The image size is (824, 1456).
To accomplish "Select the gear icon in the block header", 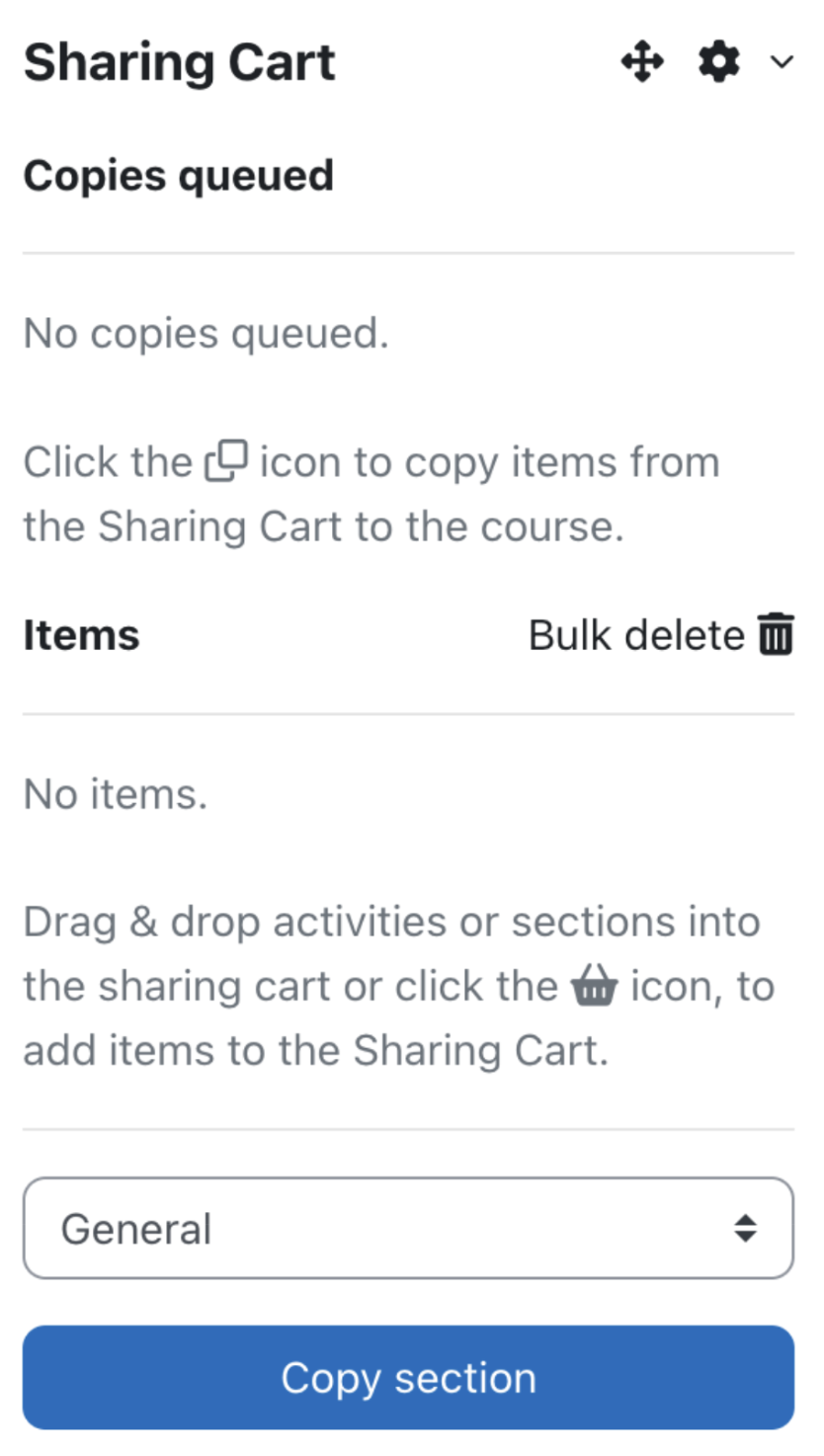I will click(x=718, y=62).
